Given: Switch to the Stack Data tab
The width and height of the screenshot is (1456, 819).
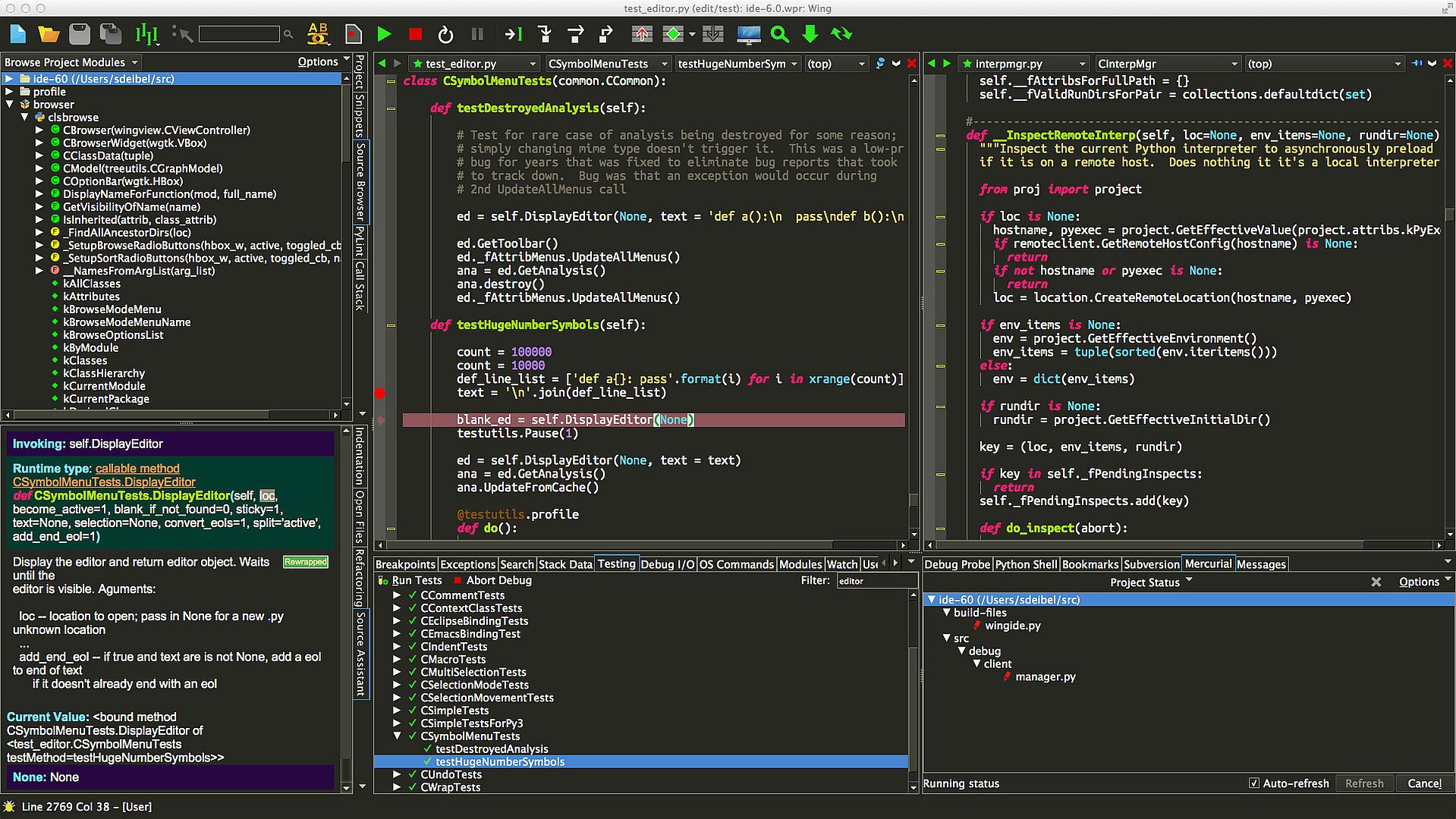Looking at the screenshot, I should point(564,564).
